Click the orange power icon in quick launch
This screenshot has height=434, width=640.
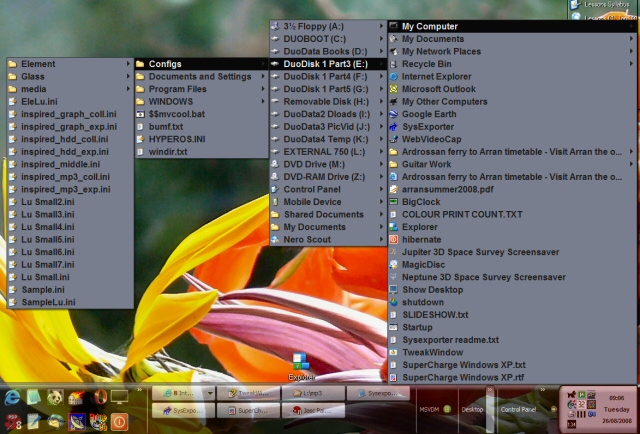[120, 422]
